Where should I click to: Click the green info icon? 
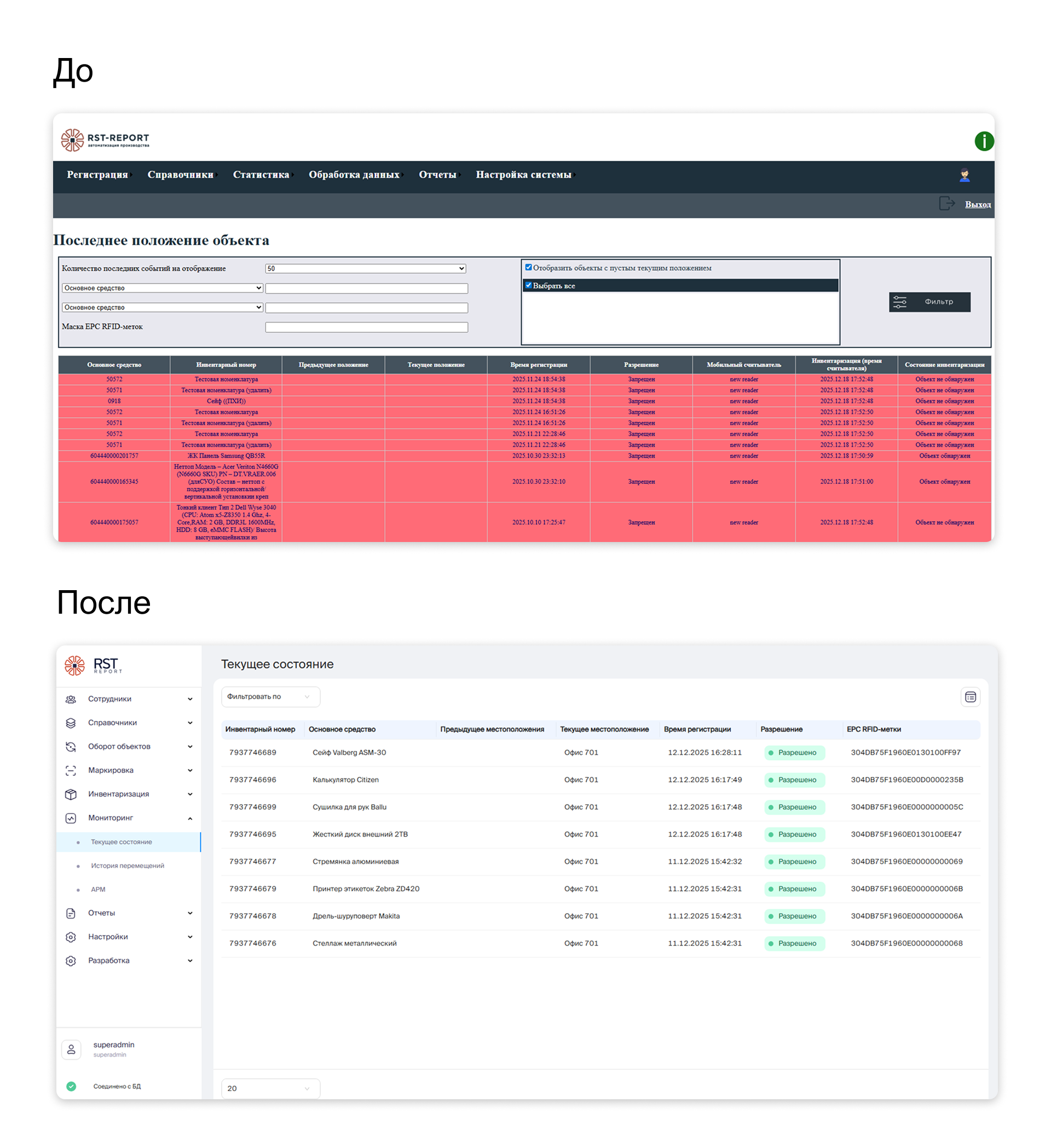coord(983,141)
